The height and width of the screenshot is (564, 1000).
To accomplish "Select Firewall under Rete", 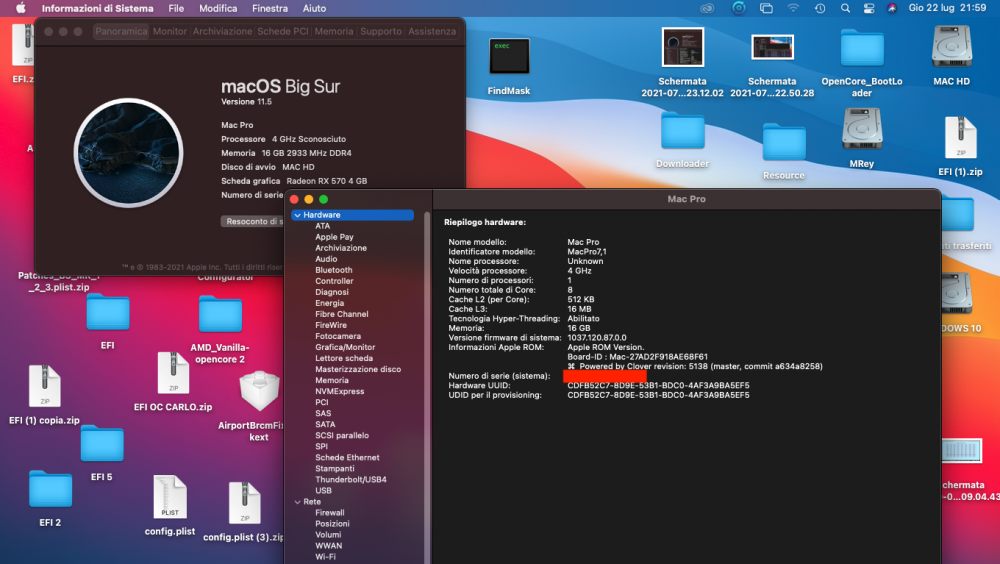I will click(330, 513).
